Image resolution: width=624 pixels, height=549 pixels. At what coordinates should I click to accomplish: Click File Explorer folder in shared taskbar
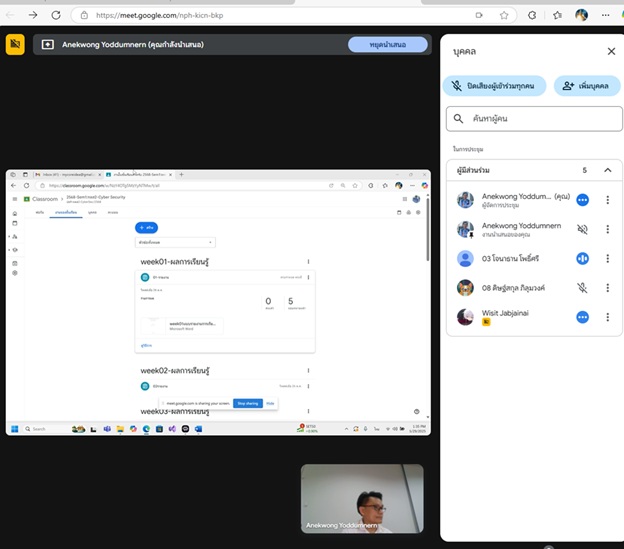tap(120, 429)
